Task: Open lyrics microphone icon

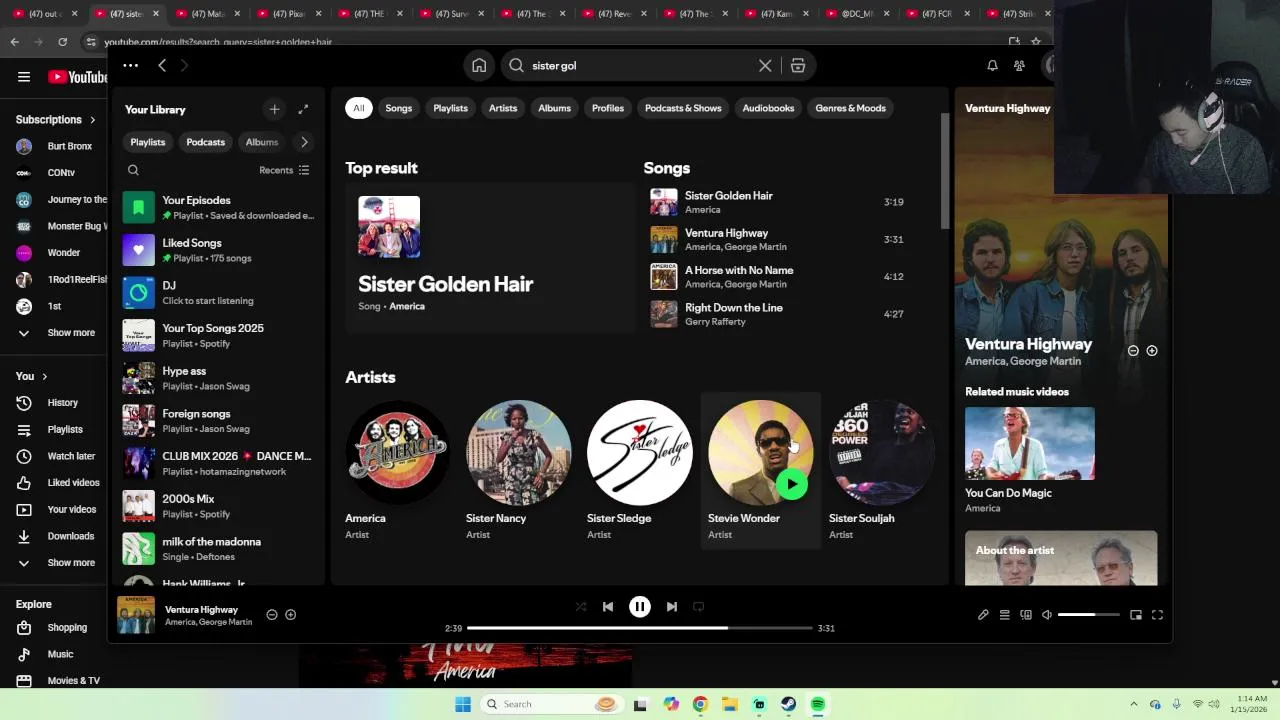Action: 983,615
